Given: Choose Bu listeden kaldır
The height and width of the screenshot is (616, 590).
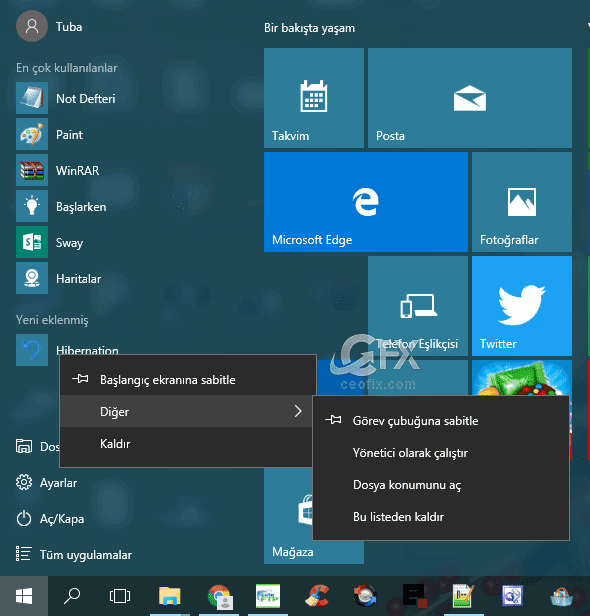Looking at the screenshot, I should pos(441,517).
